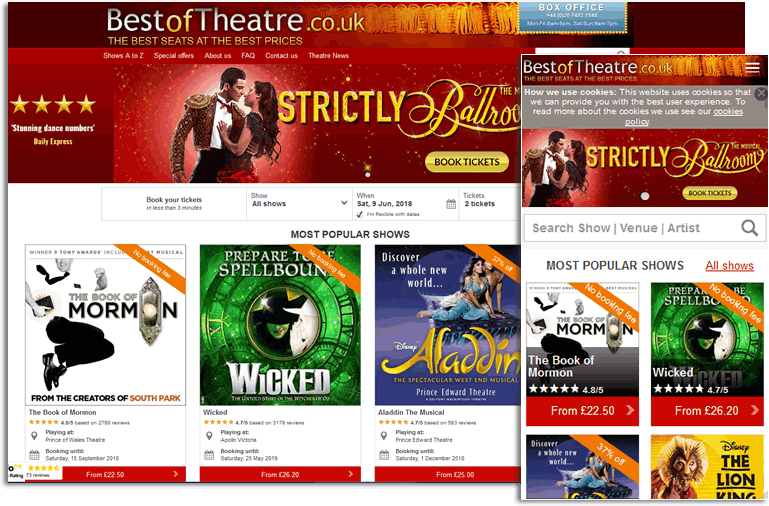Click the Book Tickets banner button
The width and height of the screenshot is (769, 506).
[466, 162]
